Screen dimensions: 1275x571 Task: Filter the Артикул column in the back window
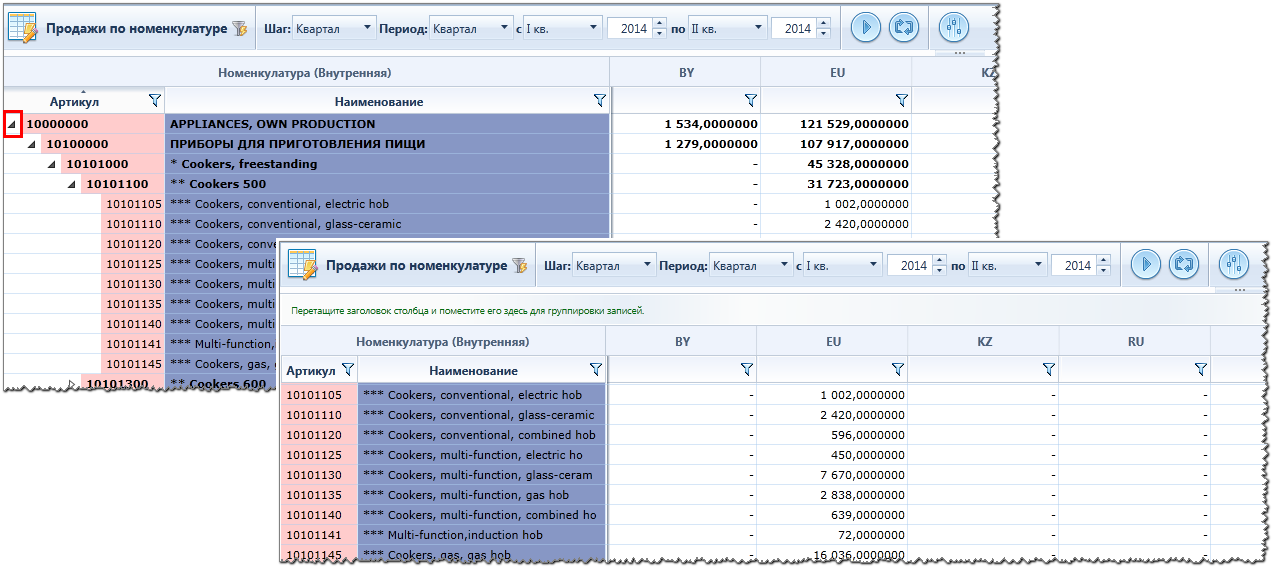tap(154, 100)
